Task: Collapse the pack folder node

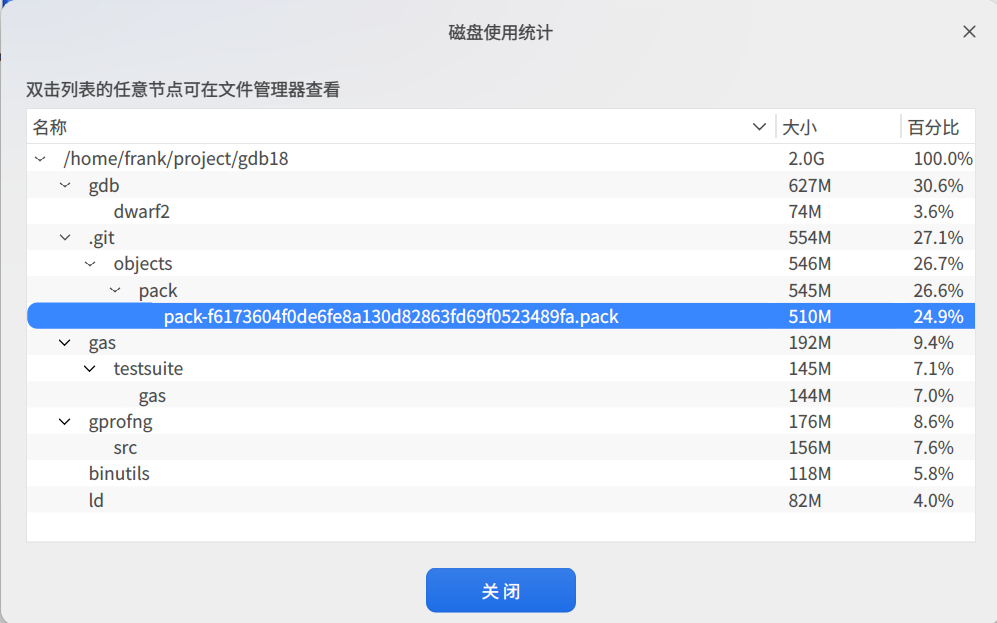Action: tap(114, 290)
